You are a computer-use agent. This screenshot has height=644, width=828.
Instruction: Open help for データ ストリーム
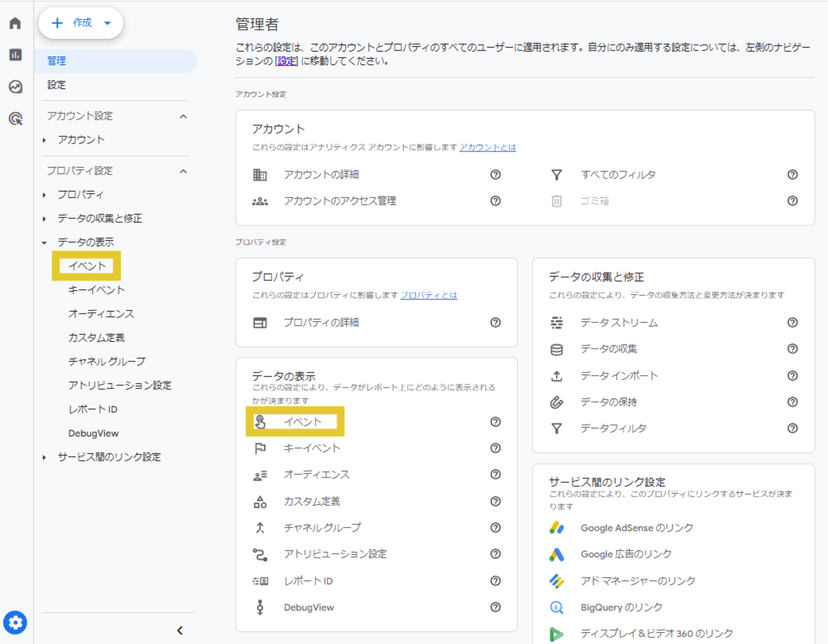tap(793, 323)
